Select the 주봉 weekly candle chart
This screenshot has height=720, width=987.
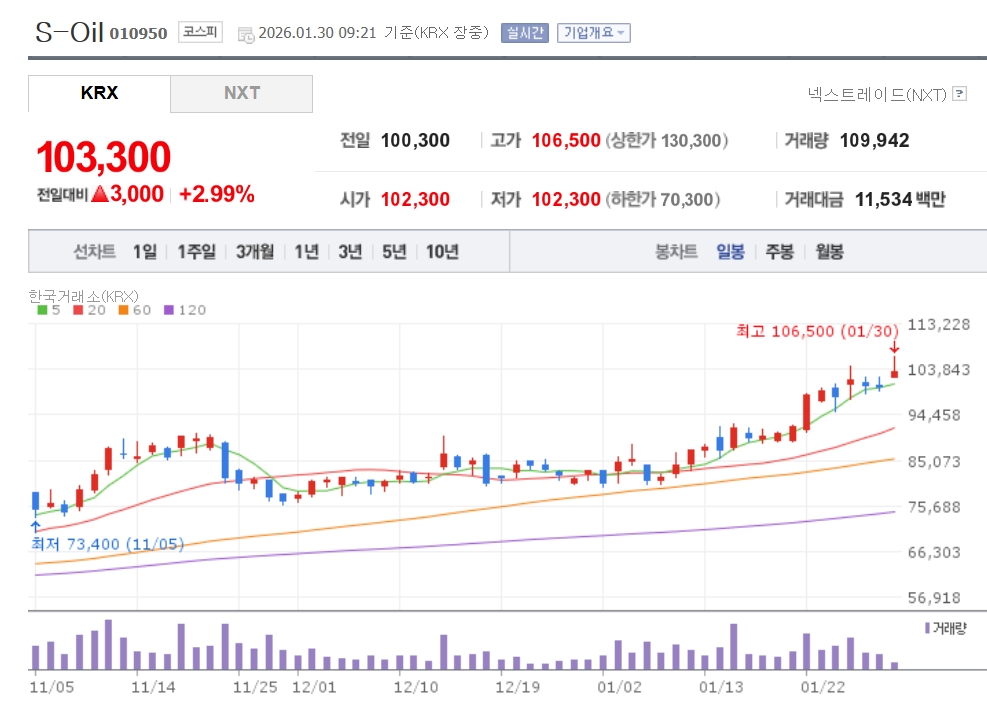point(779,252)
